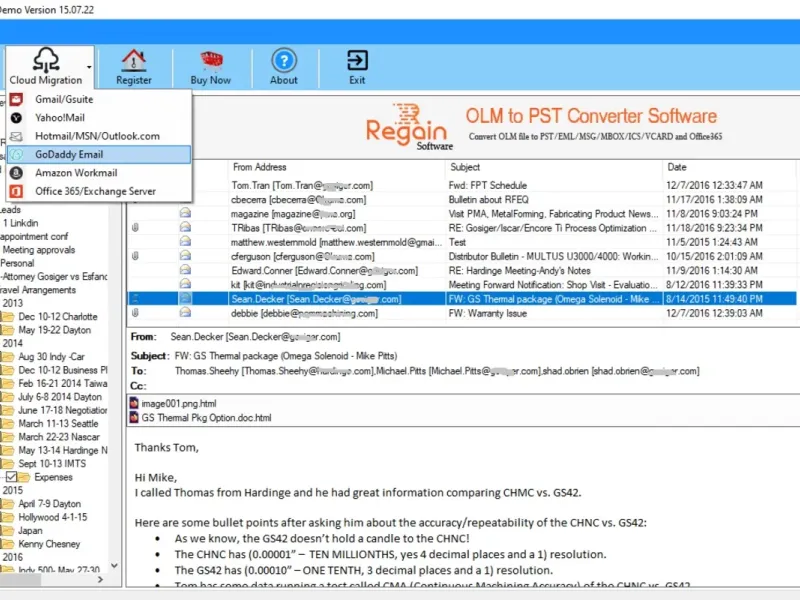Select the Edward.Conner Hardinge Meeting email
Image resolution: width=800 pixels, height=600 pixels.
pyautogui.click(x=462, y=270)
